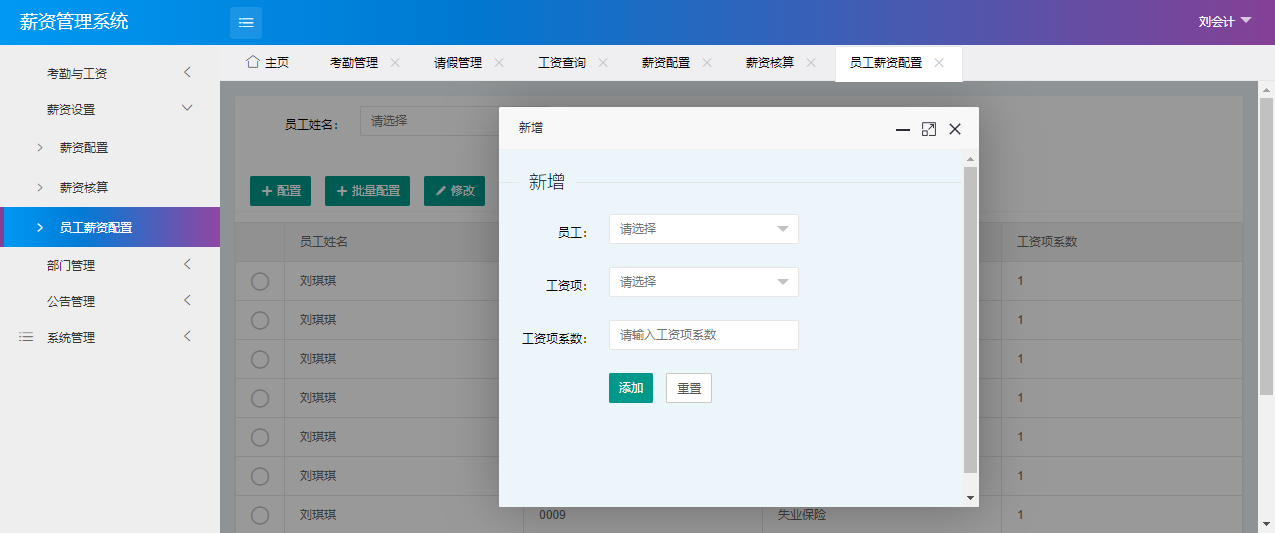Select the radio button for 失业保险 row
The width and height of the screenshot is (1275, 533).
pos(260,516)
